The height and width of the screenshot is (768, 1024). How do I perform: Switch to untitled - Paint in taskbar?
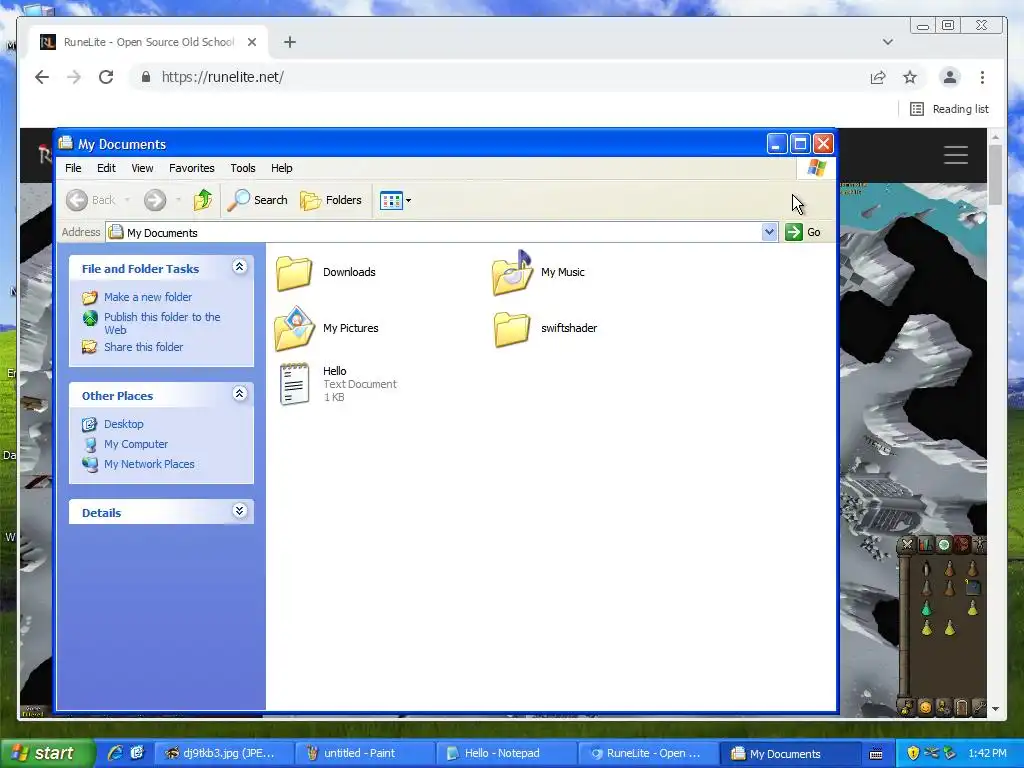364,754
